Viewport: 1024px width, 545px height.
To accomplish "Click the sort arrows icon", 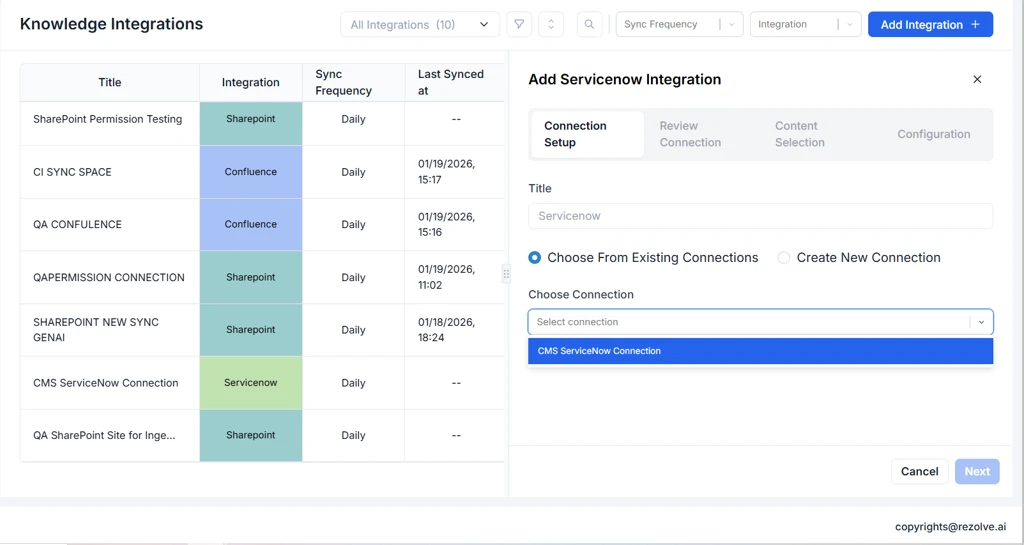I will point(551,24).
